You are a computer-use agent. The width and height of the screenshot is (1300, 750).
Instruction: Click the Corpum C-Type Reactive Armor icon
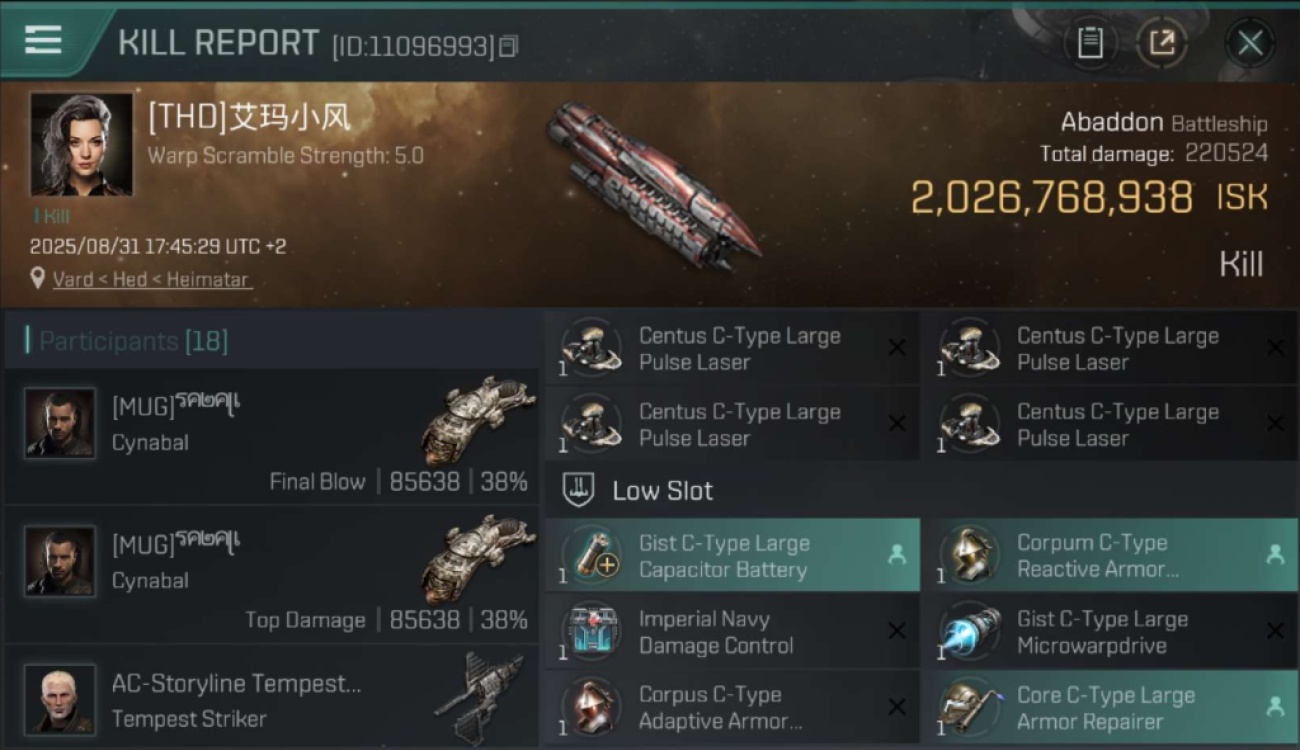970,556
